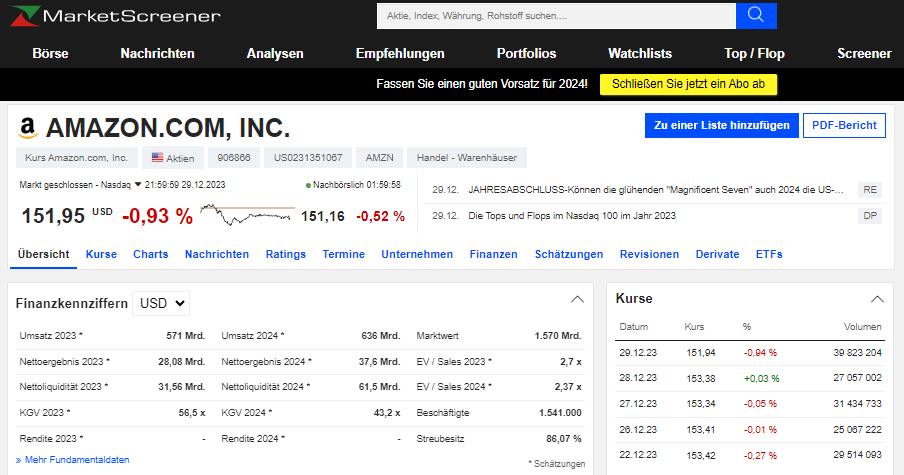Collapse the Kurse panel
Screen dimensions: 904x475
click(x=877, y=299)
